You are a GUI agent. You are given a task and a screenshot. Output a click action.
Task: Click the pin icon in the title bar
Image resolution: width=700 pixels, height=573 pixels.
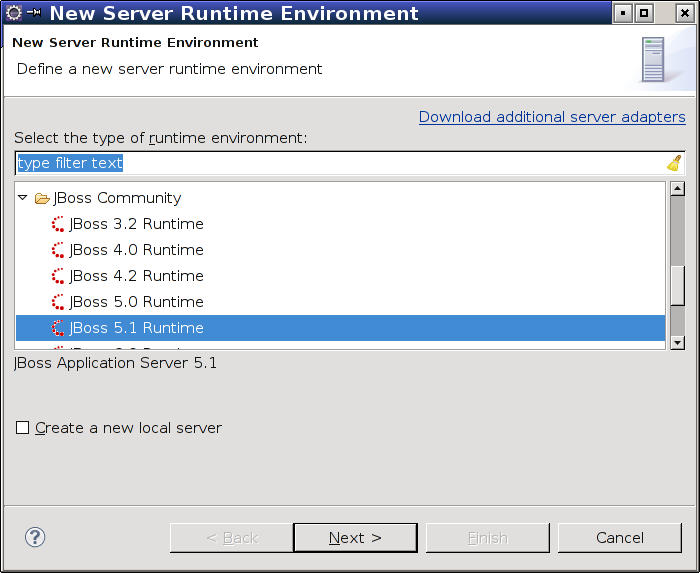pyautogui.click(x=34, y=12)
